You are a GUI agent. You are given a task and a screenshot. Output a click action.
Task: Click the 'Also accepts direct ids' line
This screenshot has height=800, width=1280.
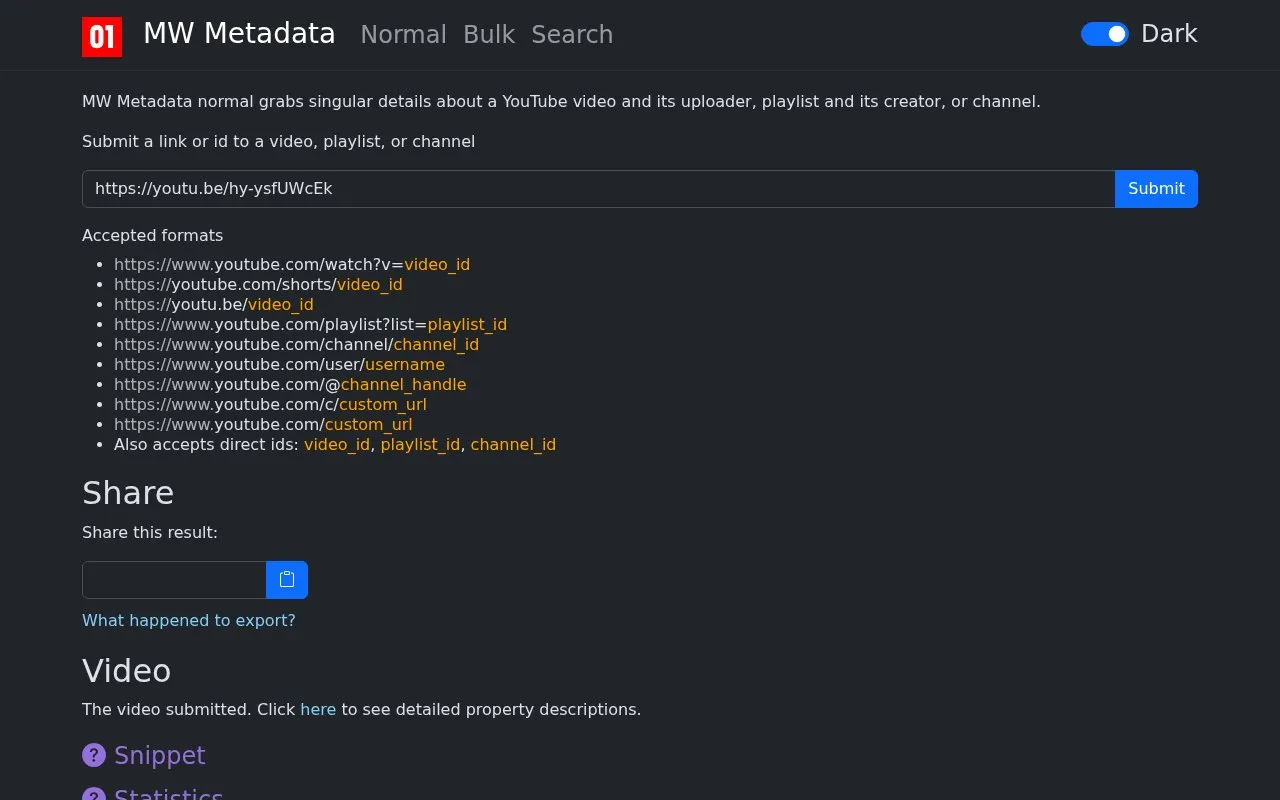point(335,444)
